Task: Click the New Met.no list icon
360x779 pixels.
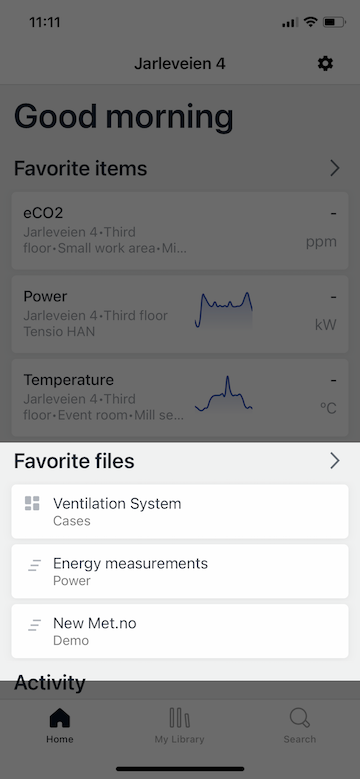Action: coord(34,624)
